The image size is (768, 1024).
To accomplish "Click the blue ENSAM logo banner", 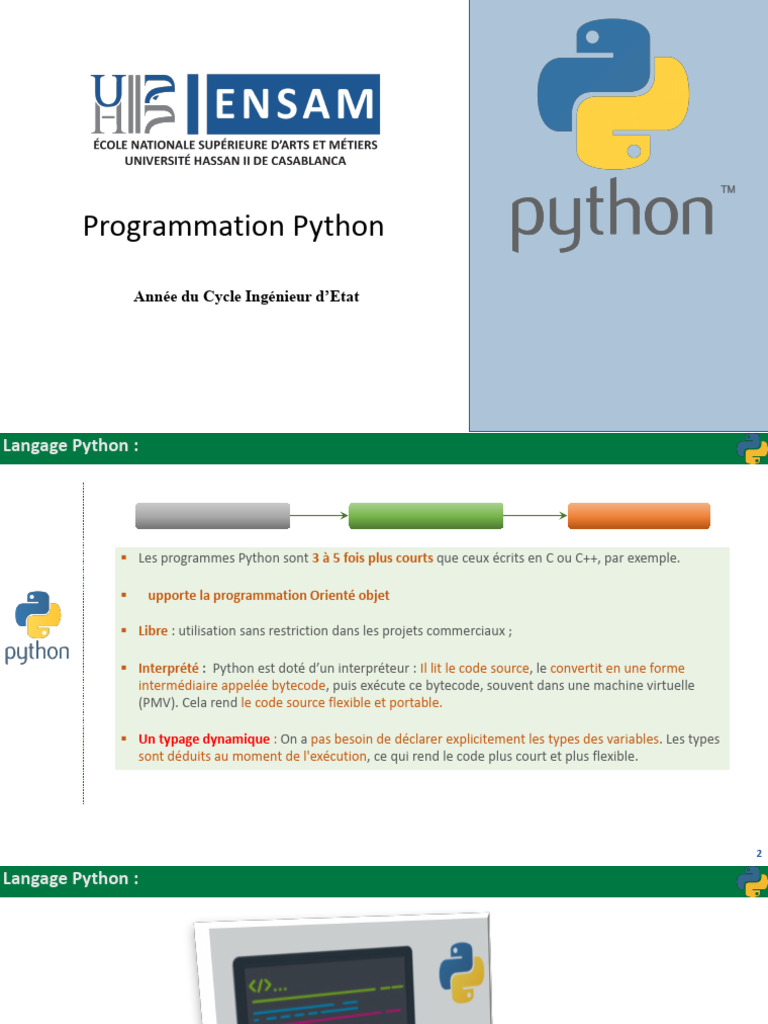I will pyautogui.click(x=293, y=104).
